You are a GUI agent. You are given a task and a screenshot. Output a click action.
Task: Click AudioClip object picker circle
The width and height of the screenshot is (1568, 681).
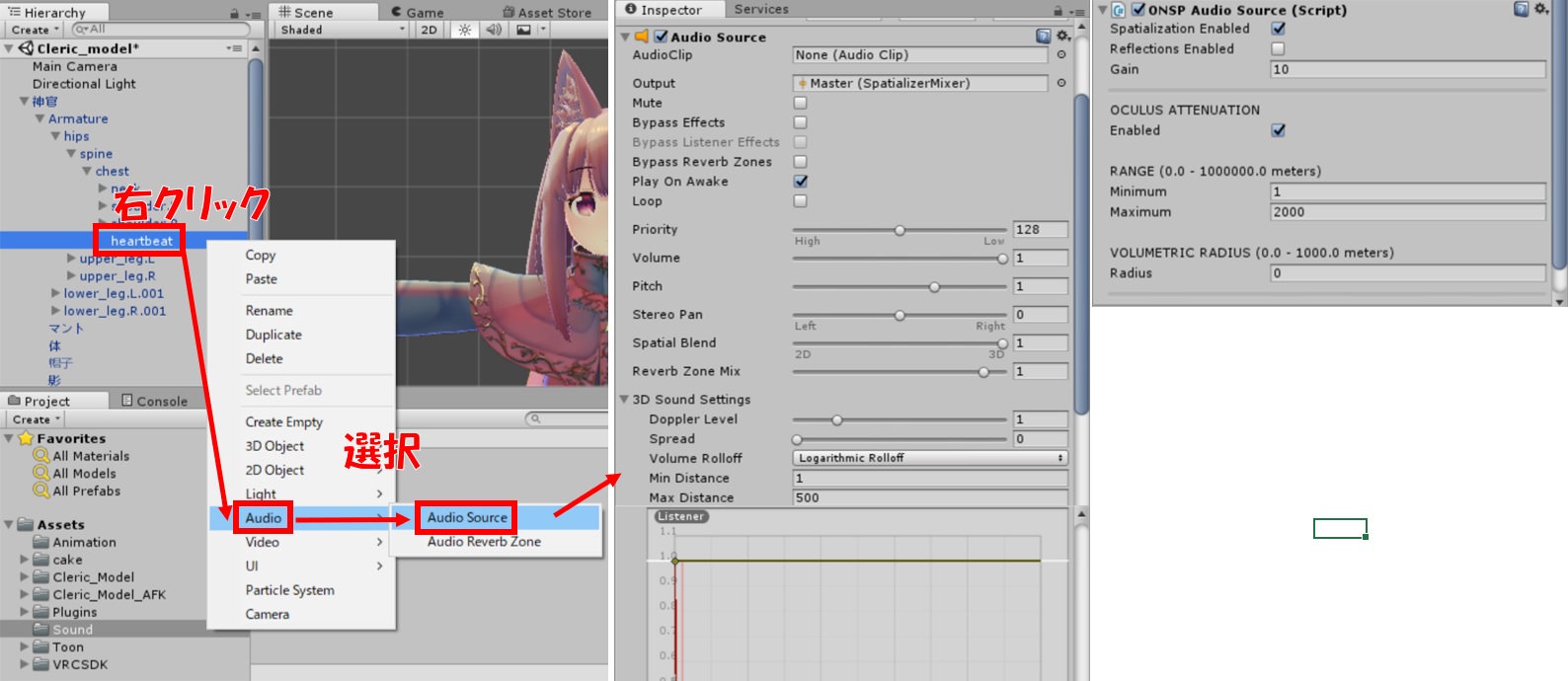pyautogui.click(x=1061, y=55)
